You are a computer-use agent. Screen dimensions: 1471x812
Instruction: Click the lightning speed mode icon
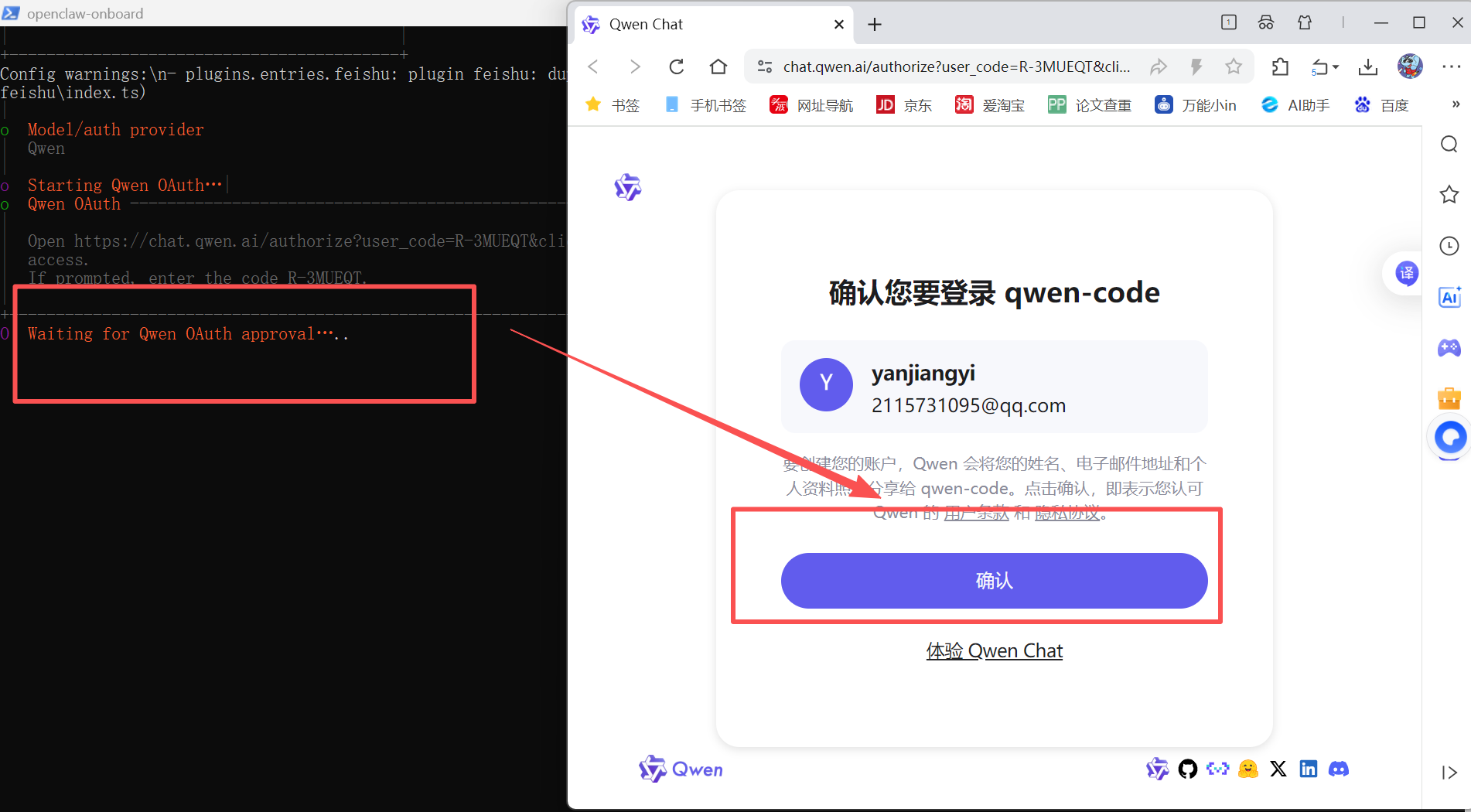click(1196, 67)
